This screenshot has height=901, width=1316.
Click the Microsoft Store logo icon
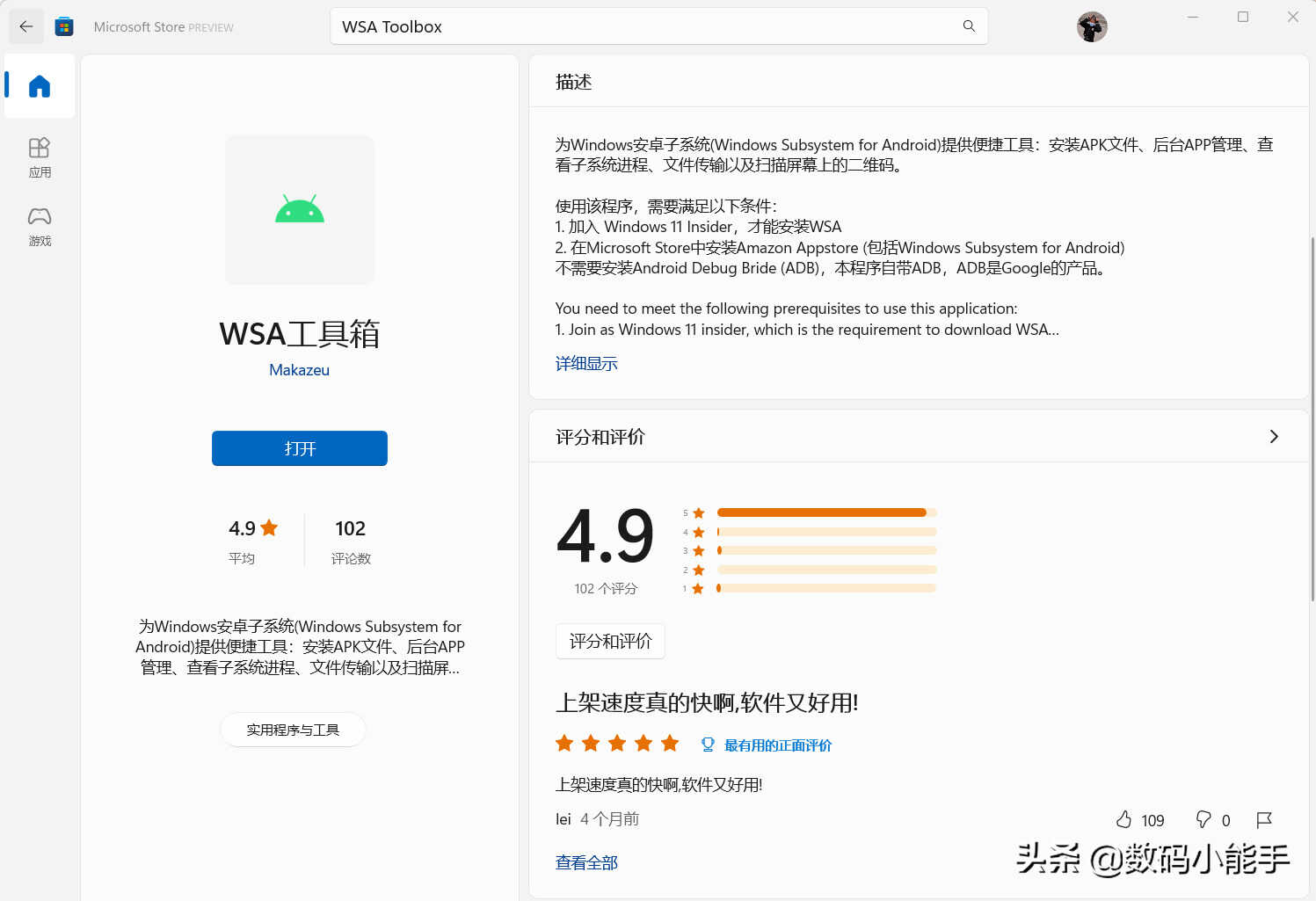pos(64,27)
